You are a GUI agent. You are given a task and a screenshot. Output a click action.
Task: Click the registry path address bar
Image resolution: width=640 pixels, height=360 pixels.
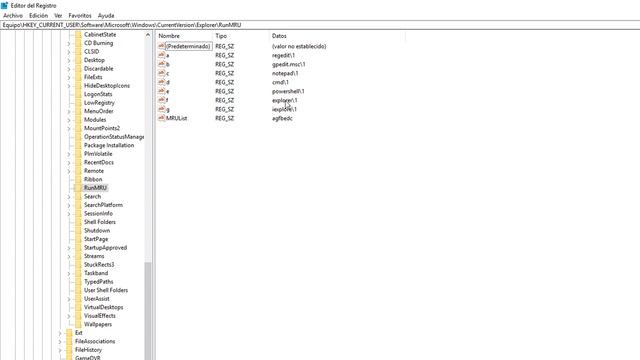(x=320, y=25)
